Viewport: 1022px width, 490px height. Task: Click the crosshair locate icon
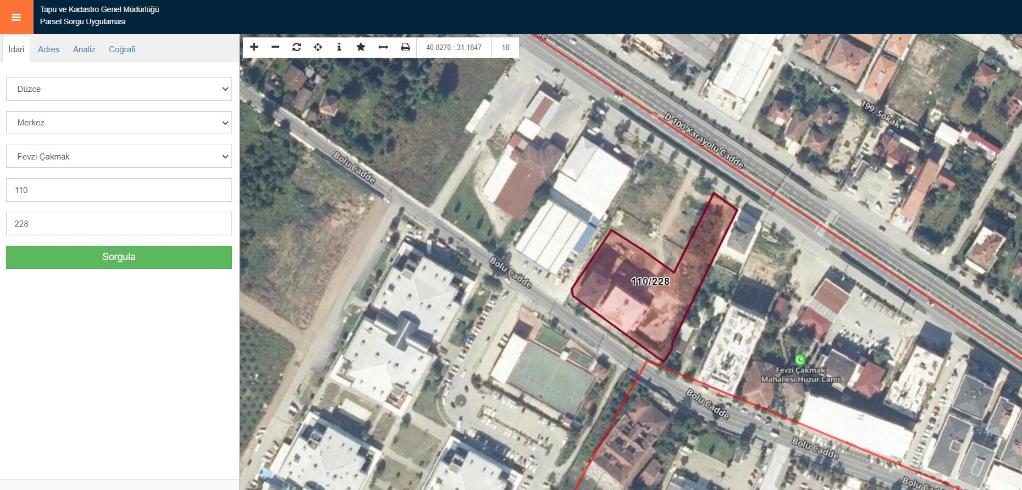318,47
